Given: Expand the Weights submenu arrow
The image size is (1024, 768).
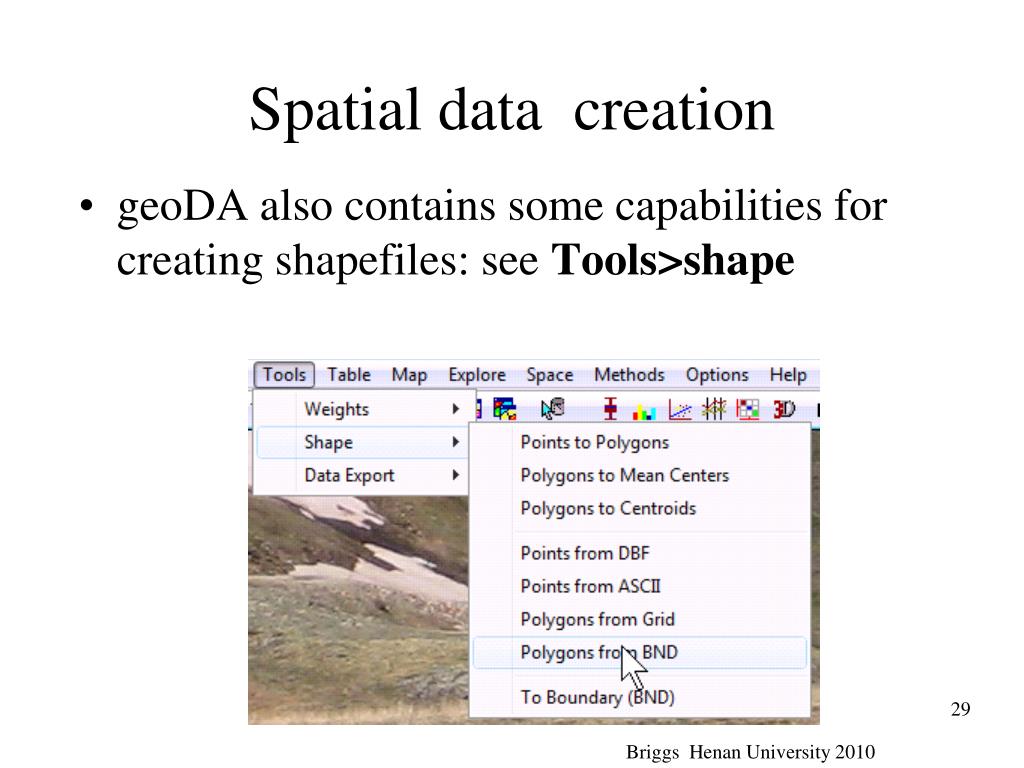Looking at the screenshot, I should (456, 409).
